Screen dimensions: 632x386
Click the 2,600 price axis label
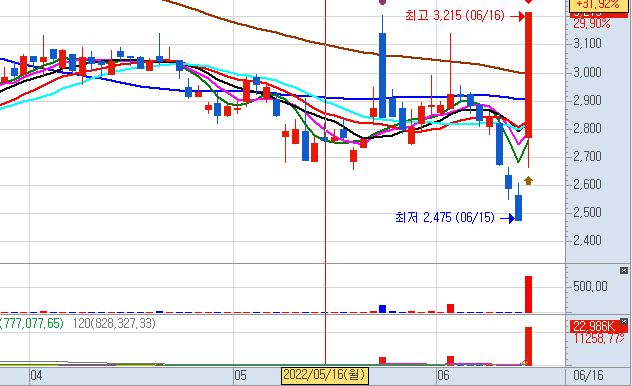[587, 184]
